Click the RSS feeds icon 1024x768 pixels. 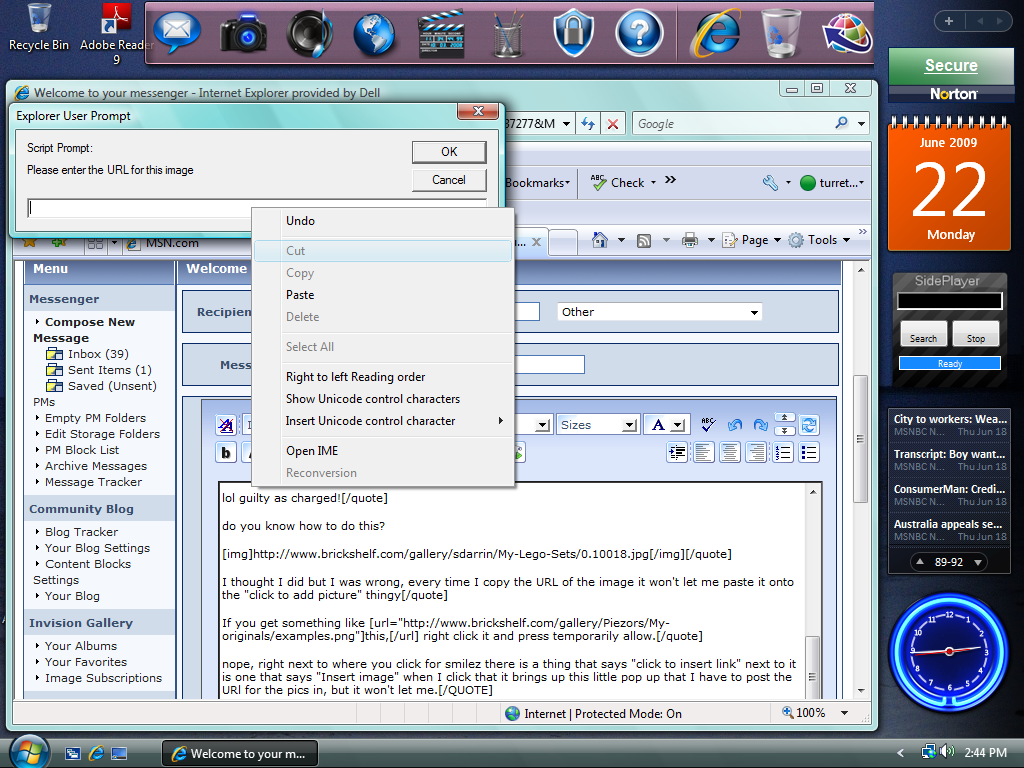(644, 241)
